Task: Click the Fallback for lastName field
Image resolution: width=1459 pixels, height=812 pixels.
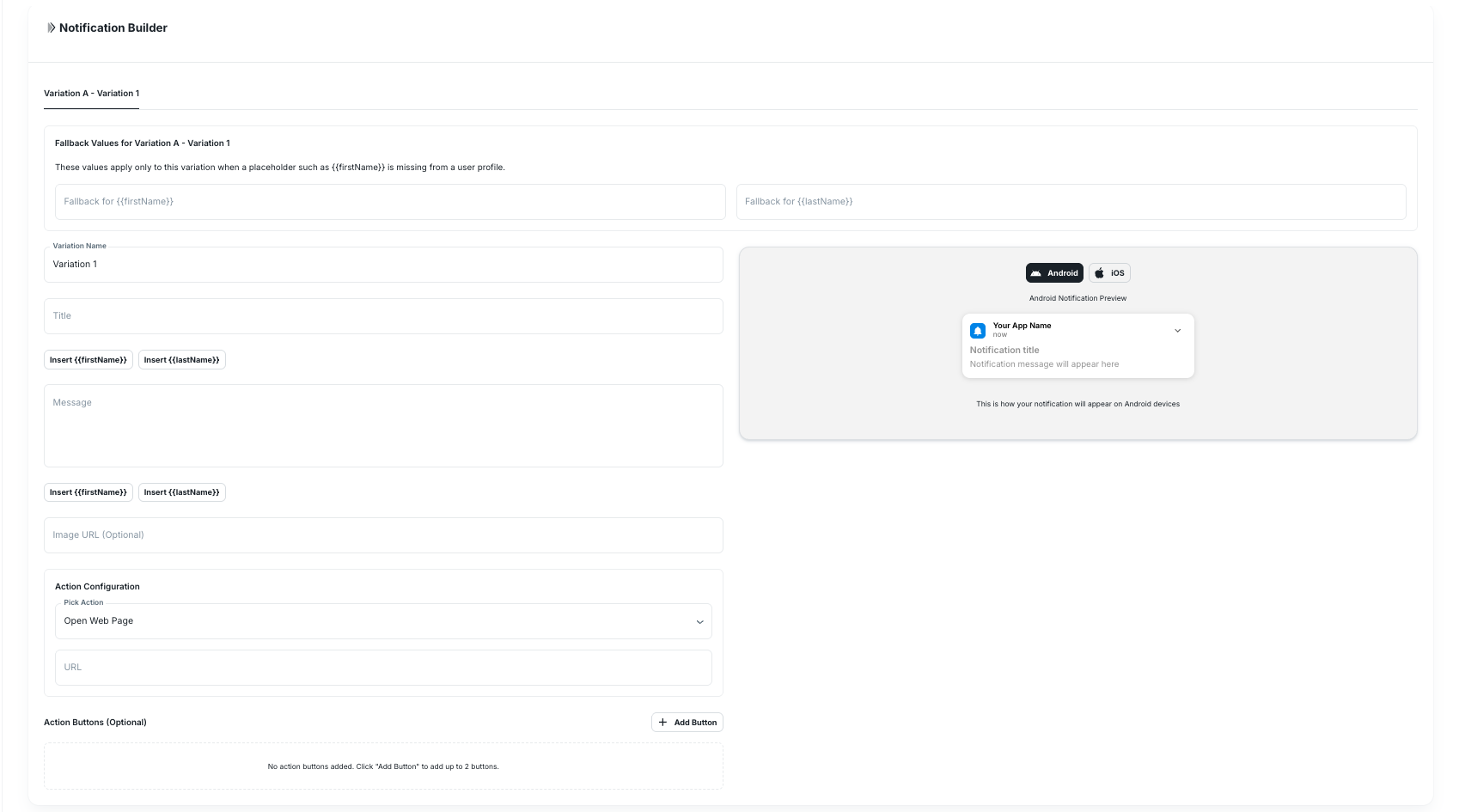Action: point(1071,202)
